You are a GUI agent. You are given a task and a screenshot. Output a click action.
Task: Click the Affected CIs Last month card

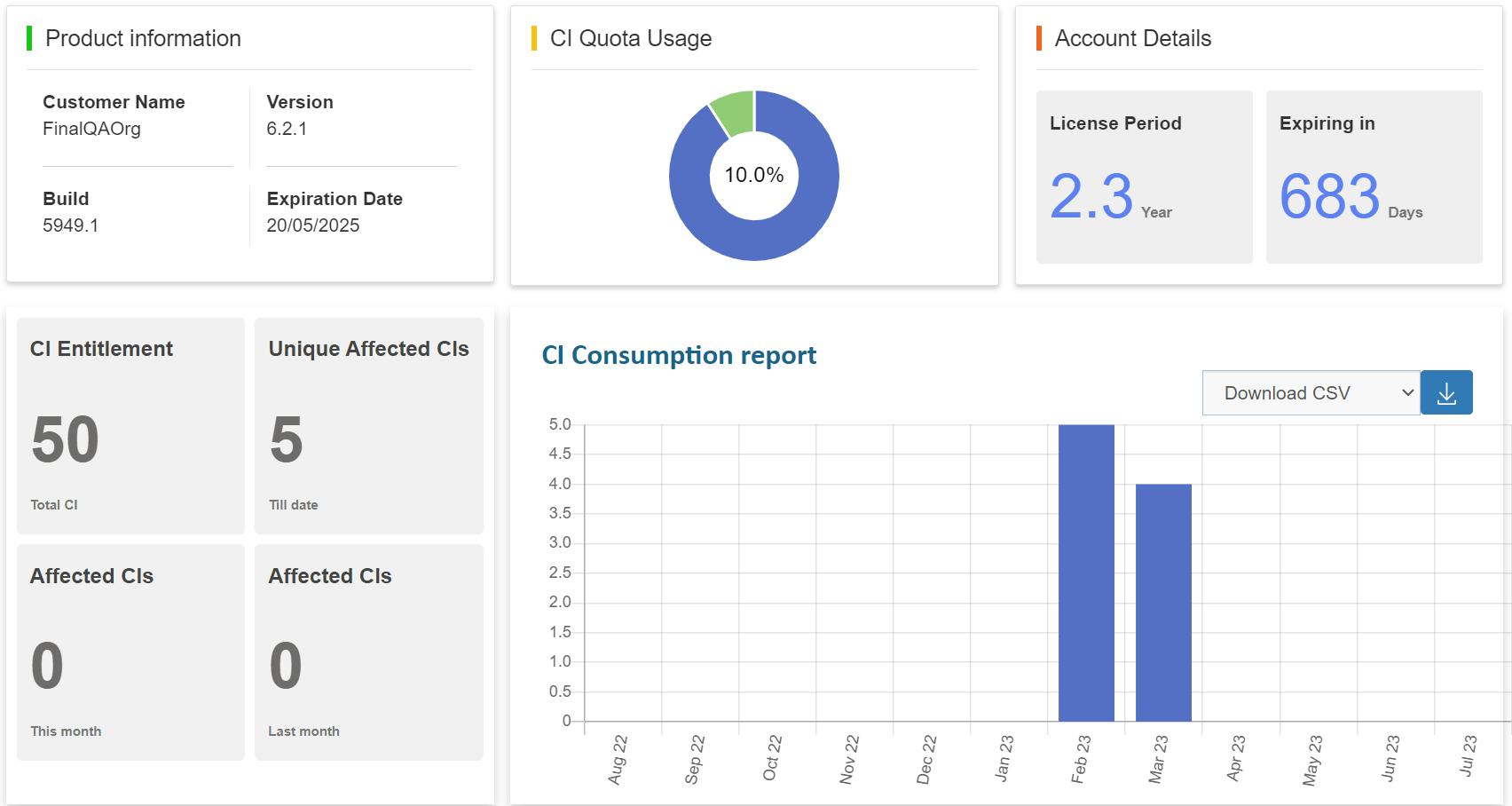click(369, 652)
